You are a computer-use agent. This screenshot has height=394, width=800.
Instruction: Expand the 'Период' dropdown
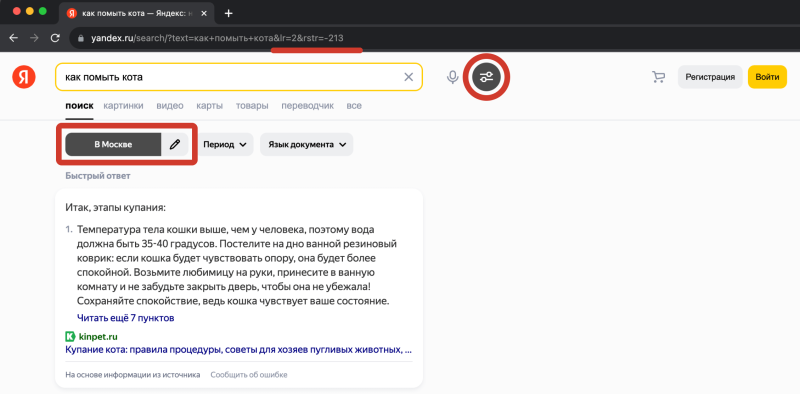[225, 144]
